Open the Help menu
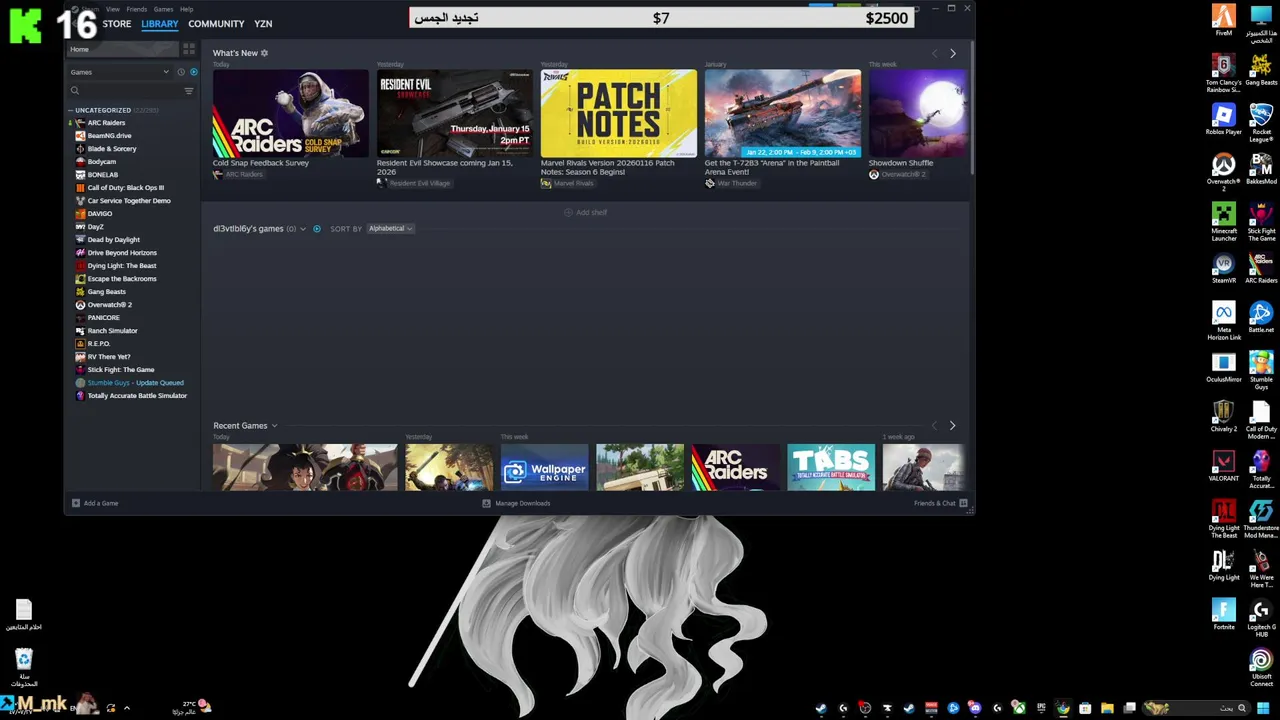1280x720 pixels. (x=186, y=9)
